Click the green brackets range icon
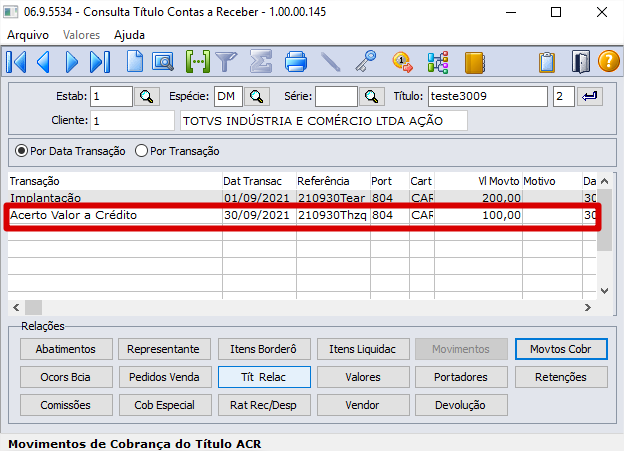The image size is (624, 451). (198, 62)
